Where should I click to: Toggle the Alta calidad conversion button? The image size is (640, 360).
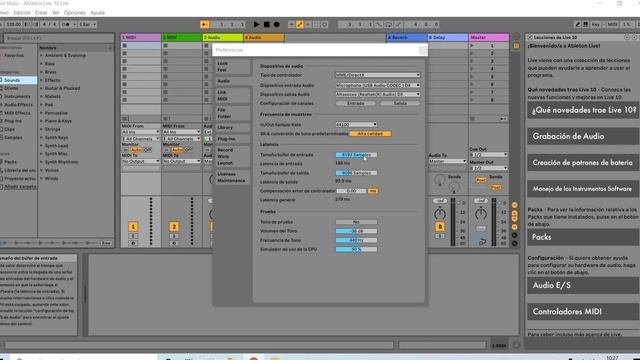coord(370,134)
